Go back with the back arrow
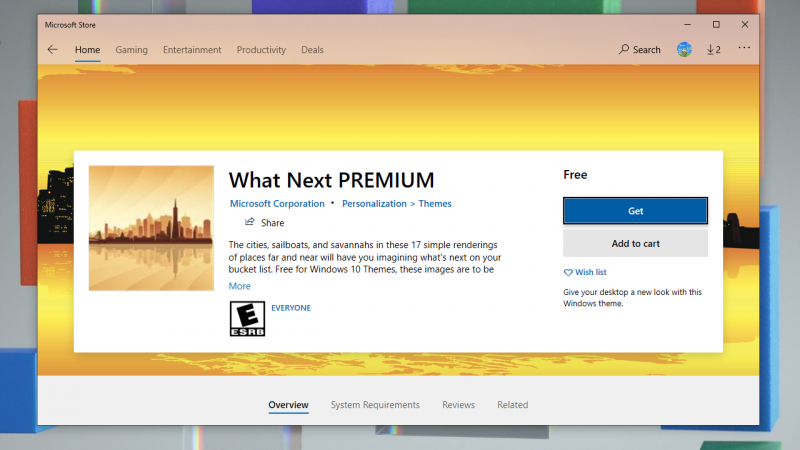800x450 pixels. (53, 49)
